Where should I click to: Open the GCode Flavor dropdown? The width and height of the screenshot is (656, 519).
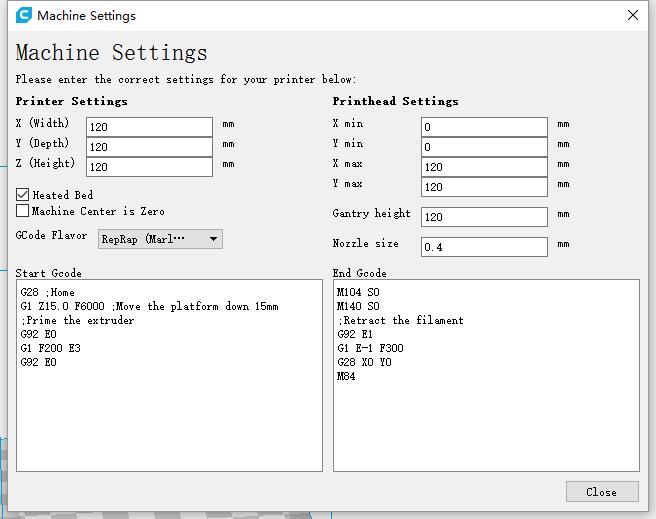point(160,239)
